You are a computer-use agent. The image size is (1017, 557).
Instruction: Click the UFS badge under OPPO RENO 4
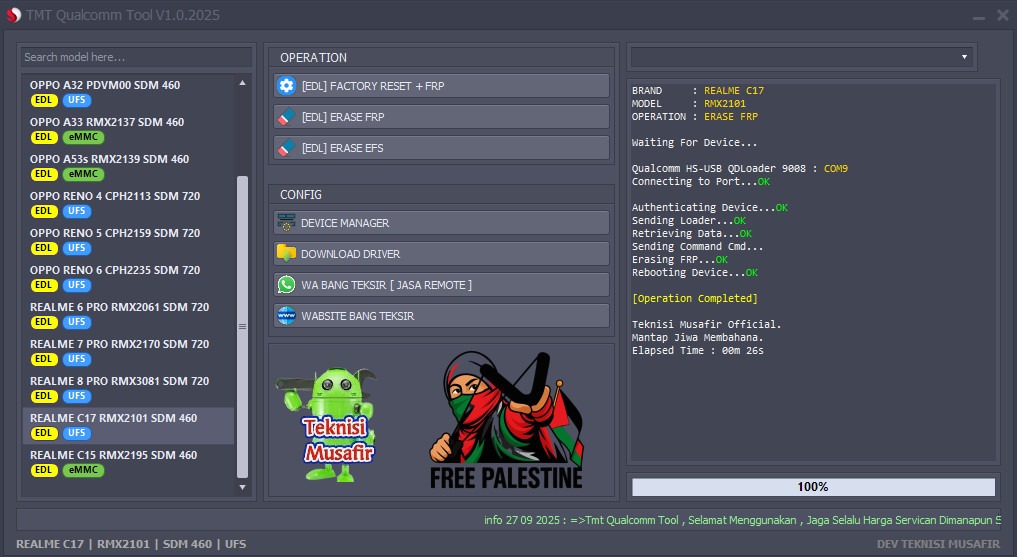[x=77, y=211]
